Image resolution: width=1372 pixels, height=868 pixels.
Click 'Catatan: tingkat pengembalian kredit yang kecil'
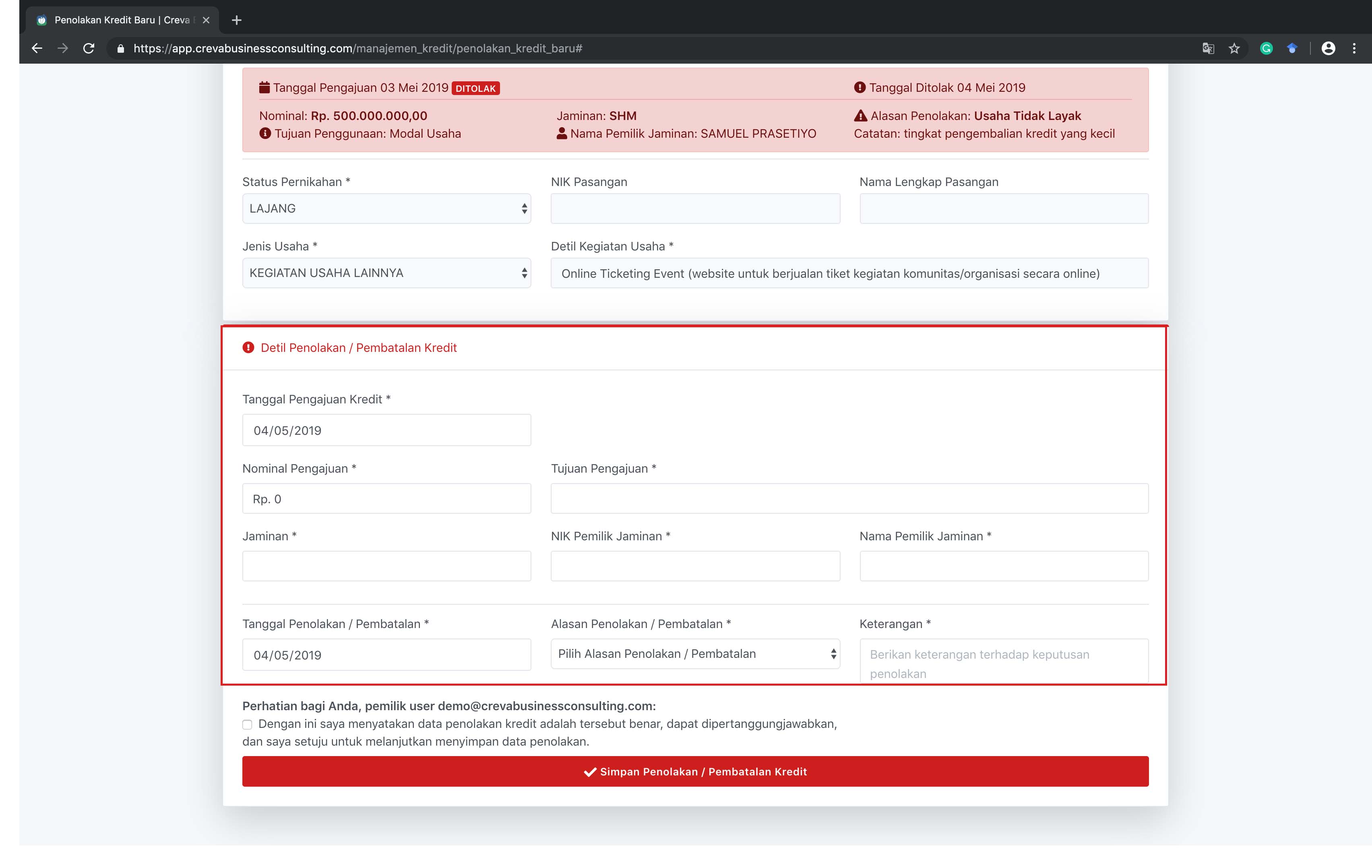(x=984, y=133)
